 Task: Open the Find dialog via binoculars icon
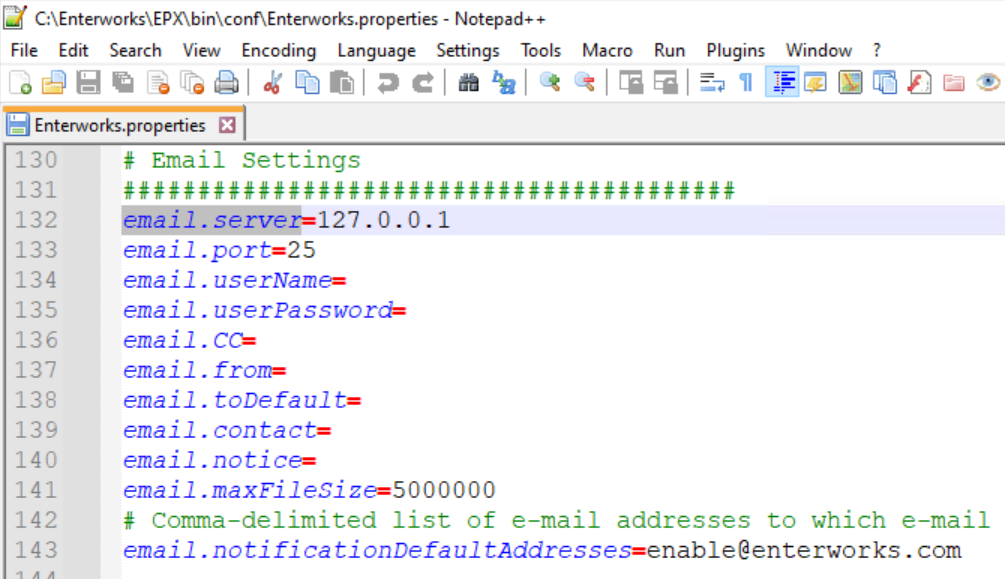468,82
